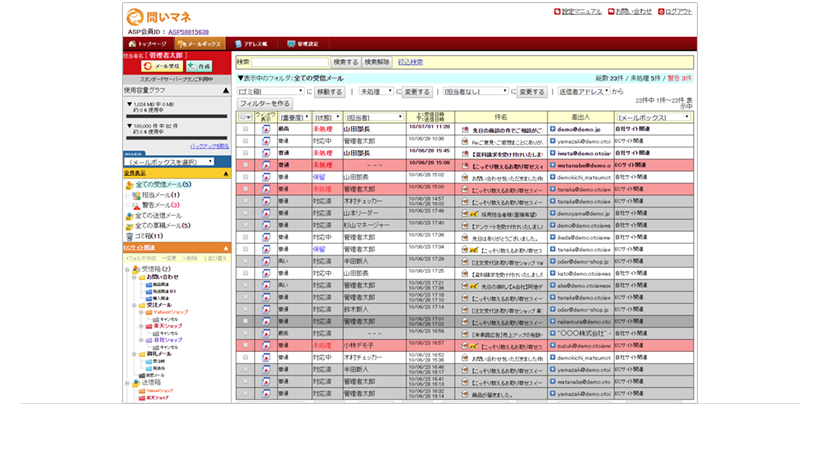Open the アドレス帳 tab
Image resolution: width=820 pixels, height=460 pixels.
(x=251, y=44)
